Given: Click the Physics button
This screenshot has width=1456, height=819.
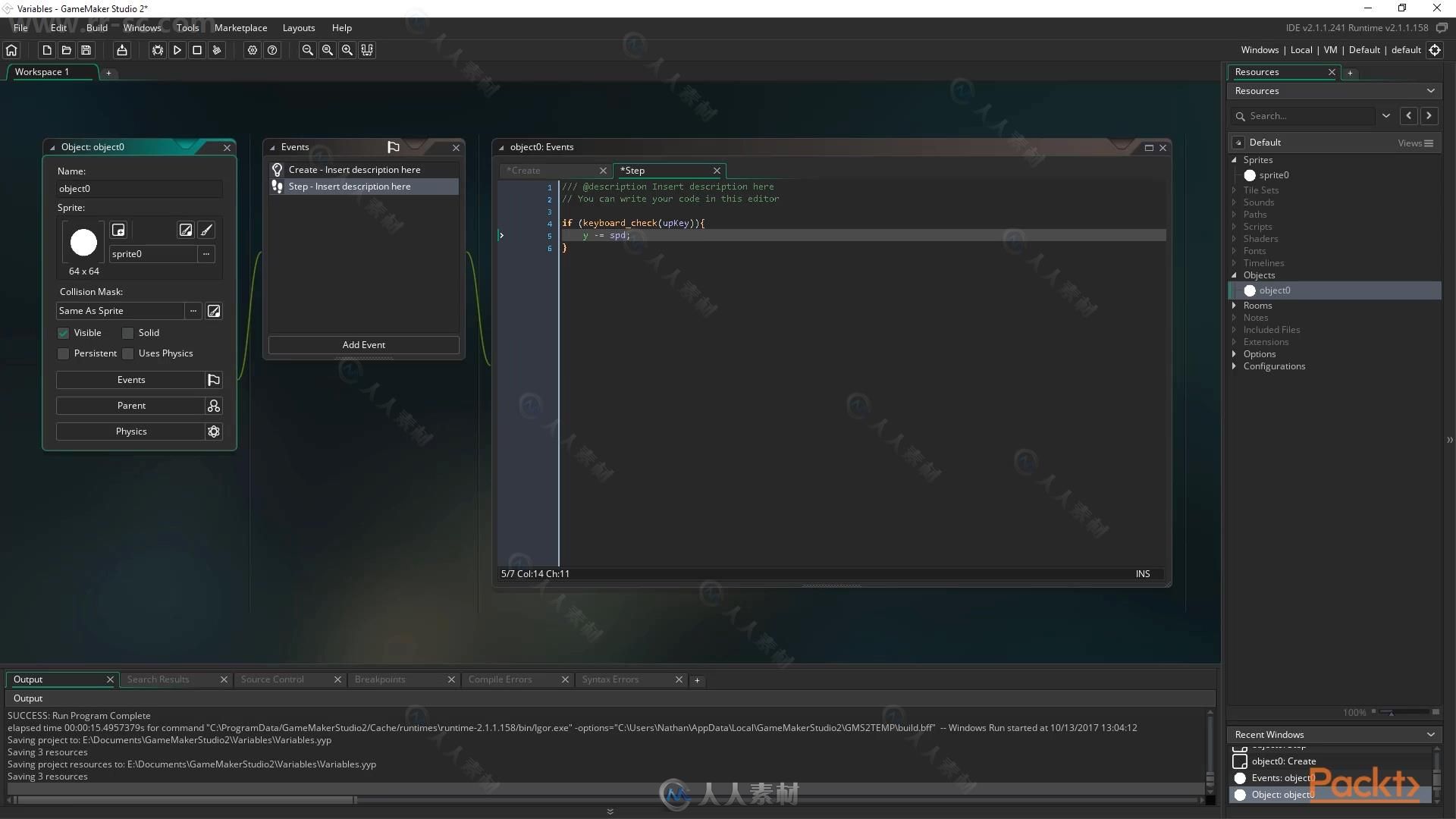Looking at the screenshot, I should tap(130, 431).
